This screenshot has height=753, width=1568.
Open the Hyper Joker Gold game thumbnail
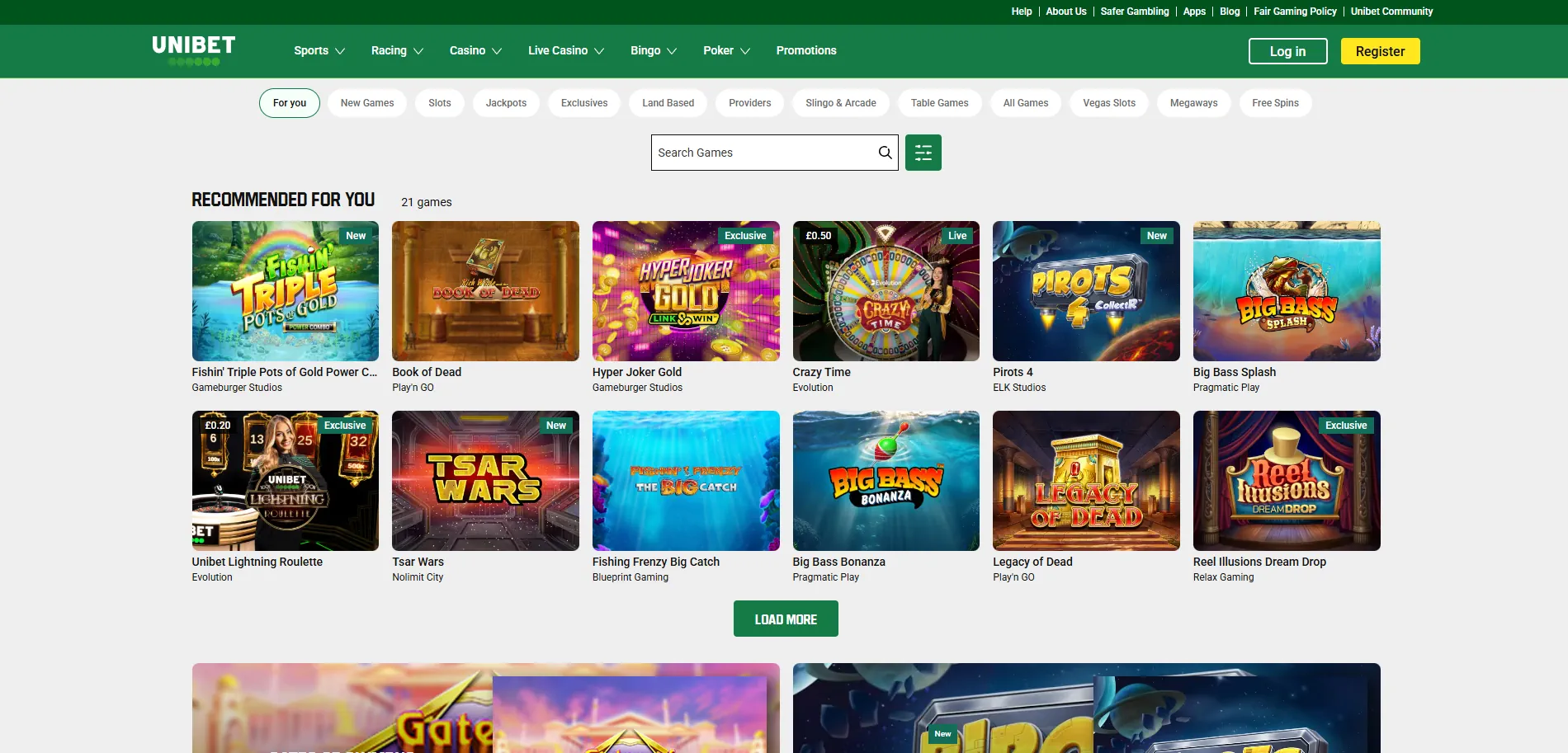click(686, 291)
